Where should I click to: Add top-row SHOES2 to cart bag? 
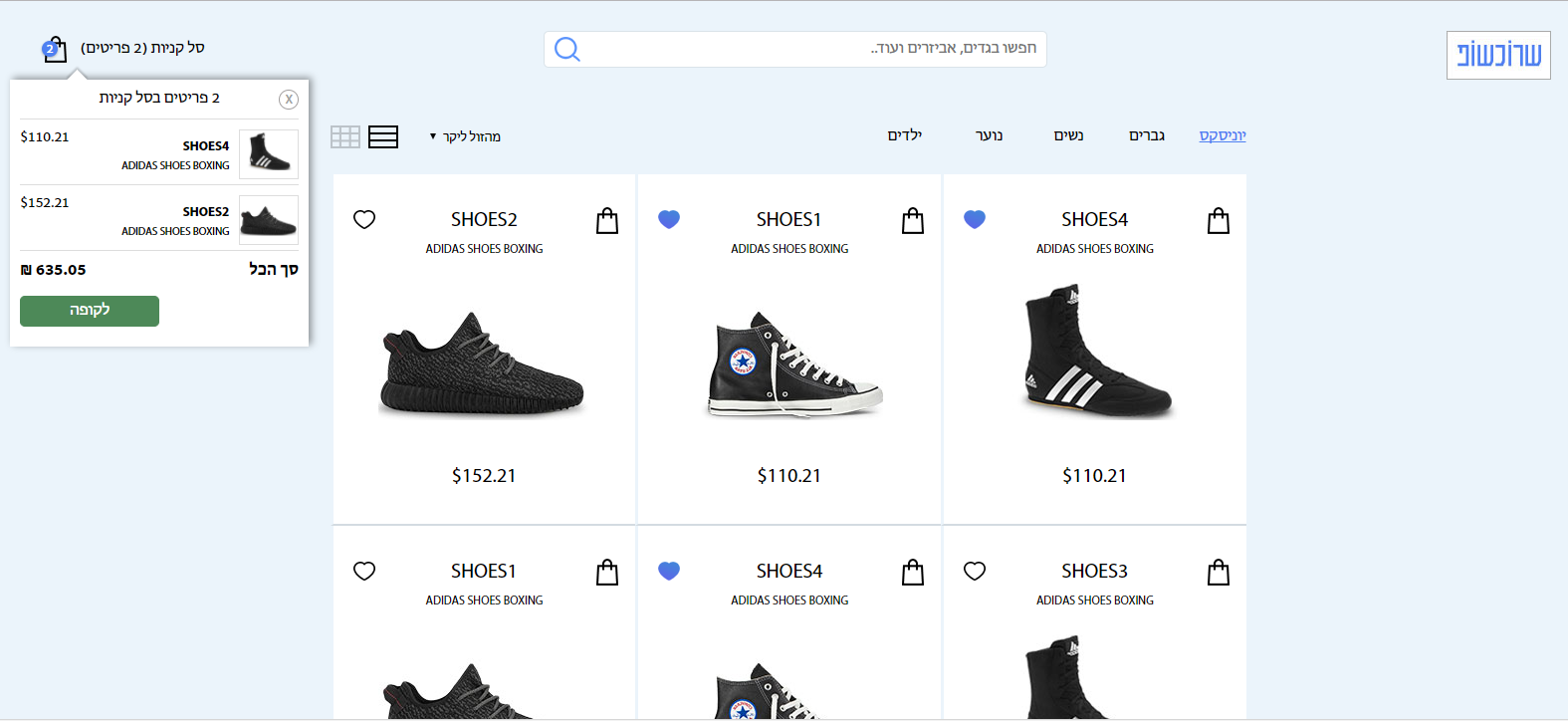(x=607, y=220)
